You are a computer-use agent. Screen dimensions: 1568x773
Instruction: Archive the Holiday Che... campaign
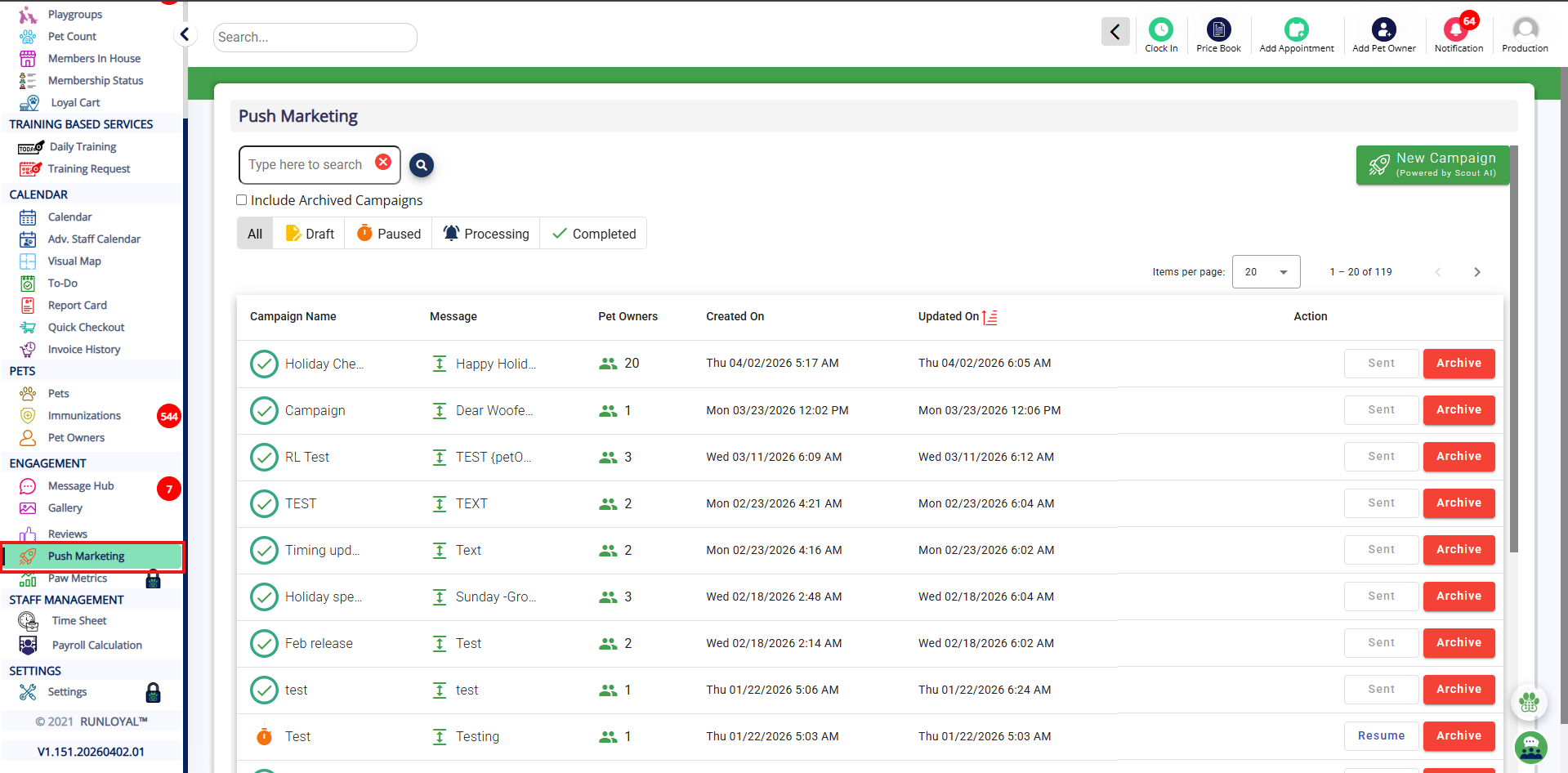point(1459,364)
